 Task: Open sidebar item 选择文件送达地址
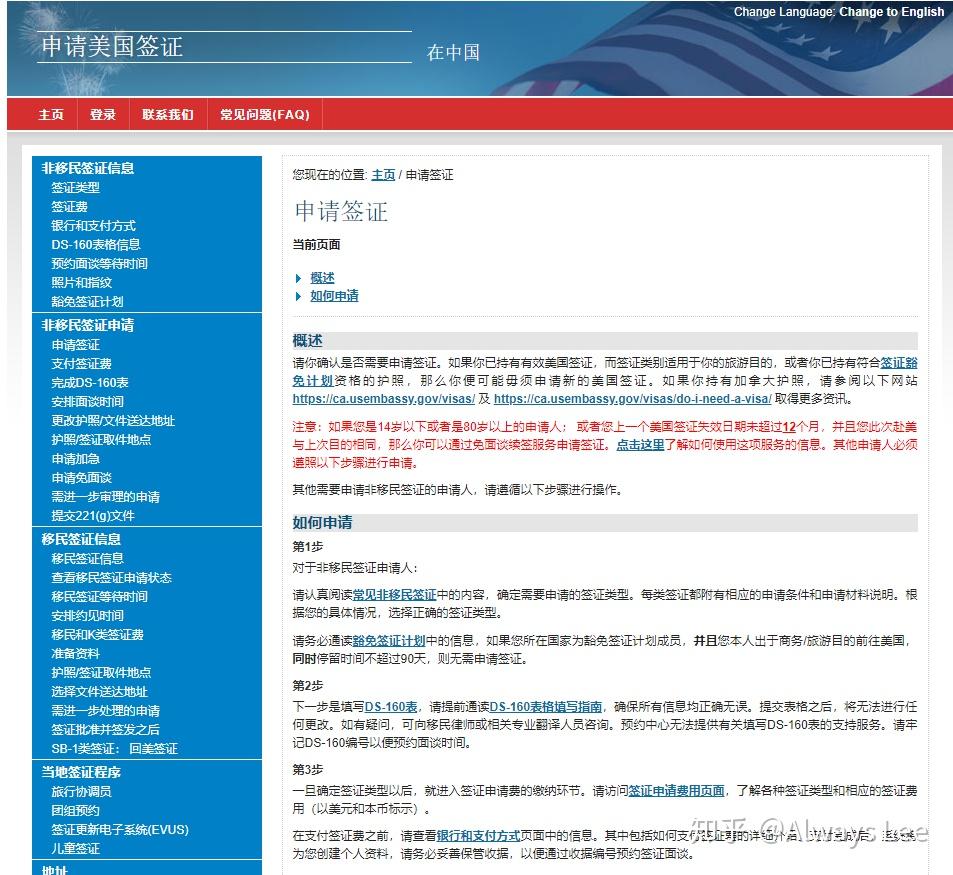[100, 691]
